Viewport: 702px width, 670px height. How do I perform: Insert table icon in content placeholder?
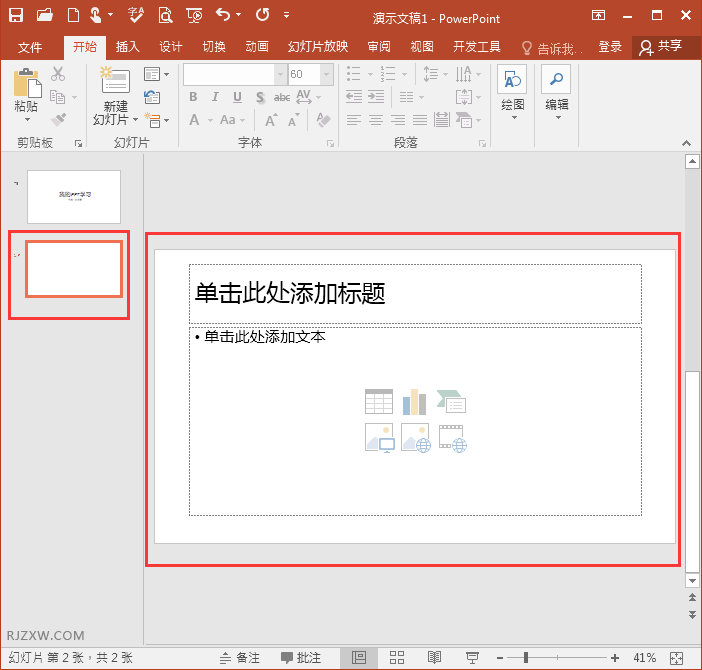379,401
